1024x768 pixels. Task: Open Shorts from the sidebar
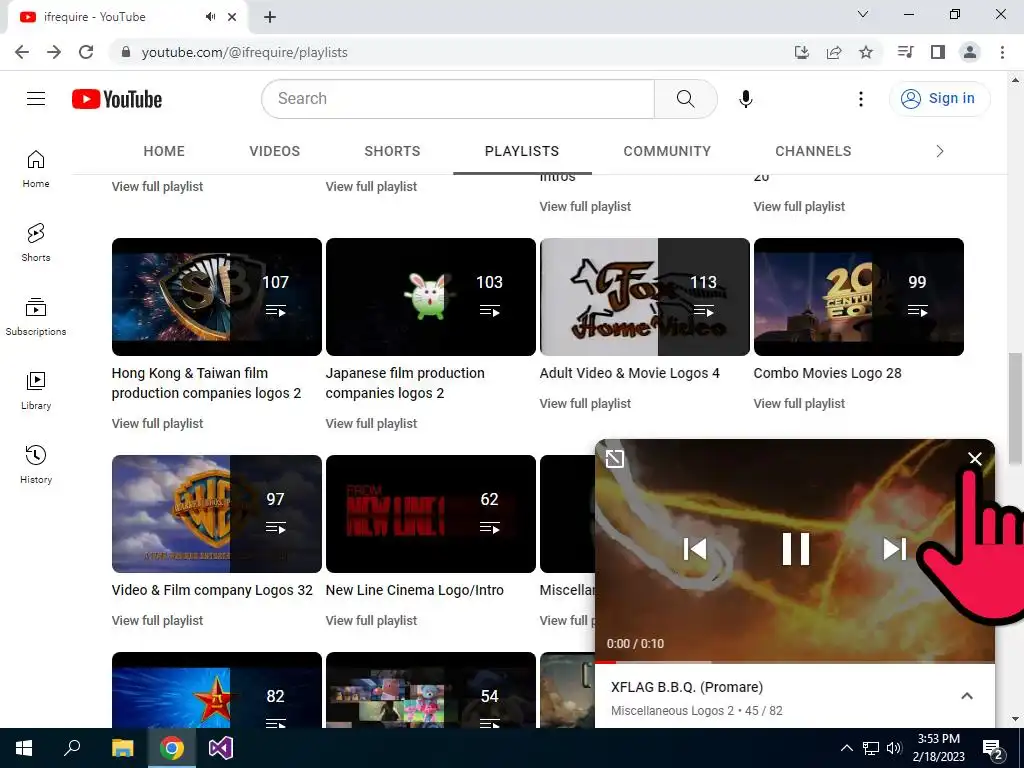point(36,242)
